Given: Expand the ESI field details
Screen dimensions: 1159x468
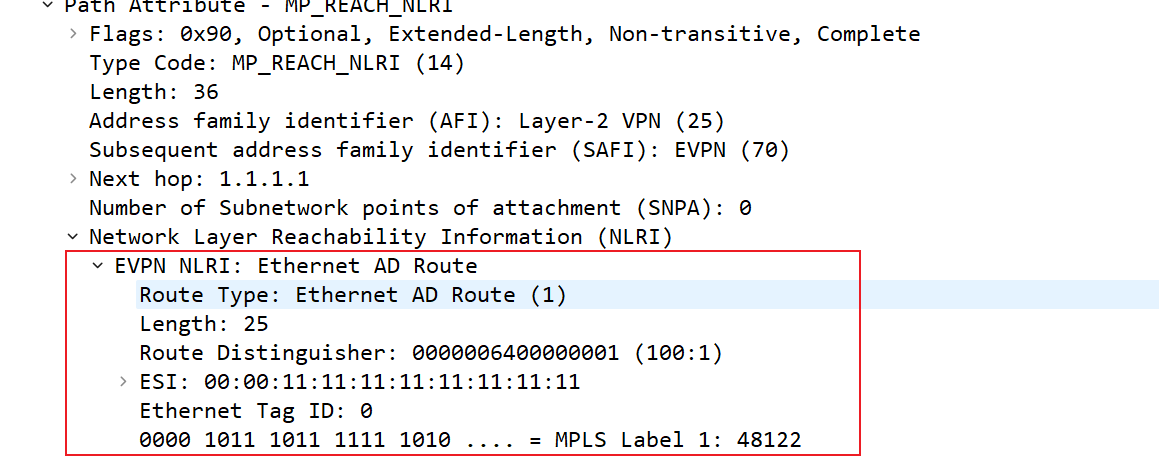Looking at the screenshot, I should tap(123, 382).
